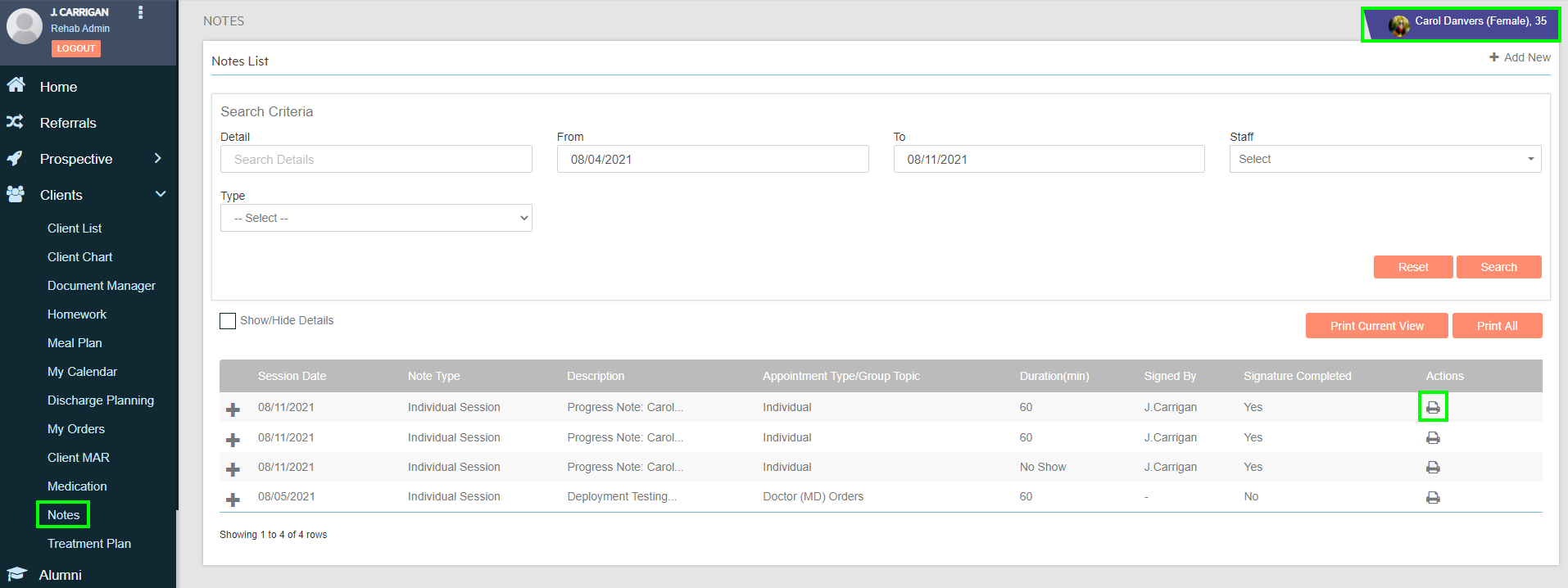Click the Add New note link
This screenshot has height=588, width=1568.
coord(1520,57)
